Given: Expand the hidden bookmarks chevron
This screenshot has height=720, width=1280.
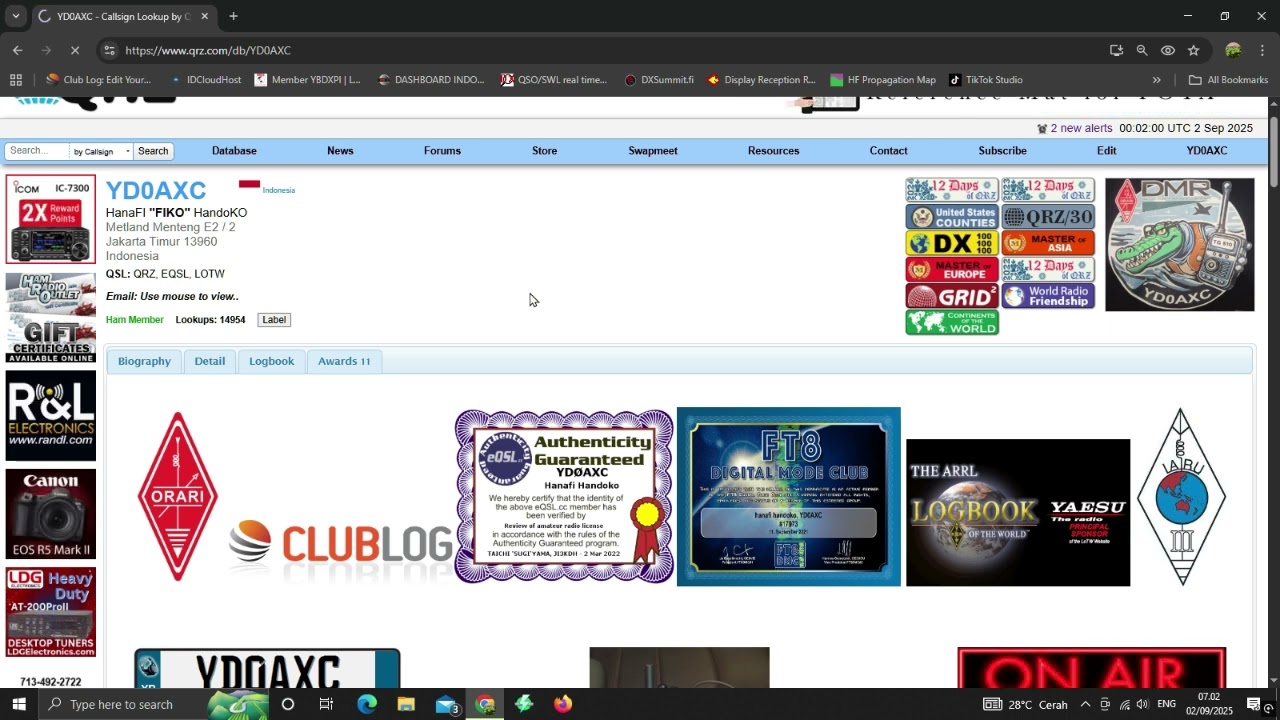Looking at the screenshot, I should [1157, 80].
